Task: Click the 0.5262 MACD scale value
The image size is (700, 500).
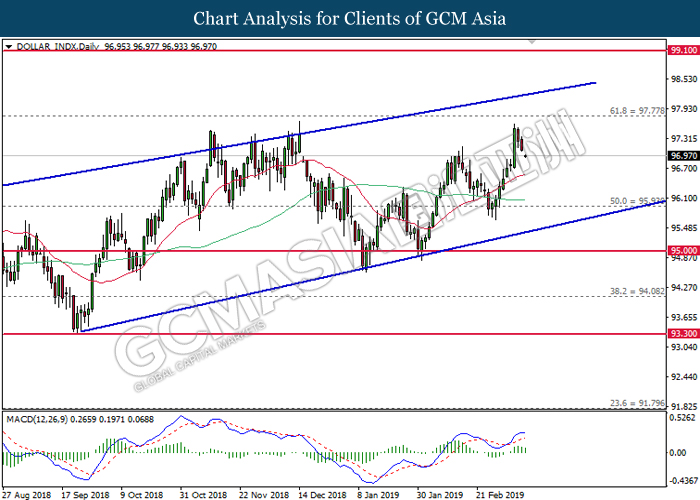Action: click(x=684, y=418)
